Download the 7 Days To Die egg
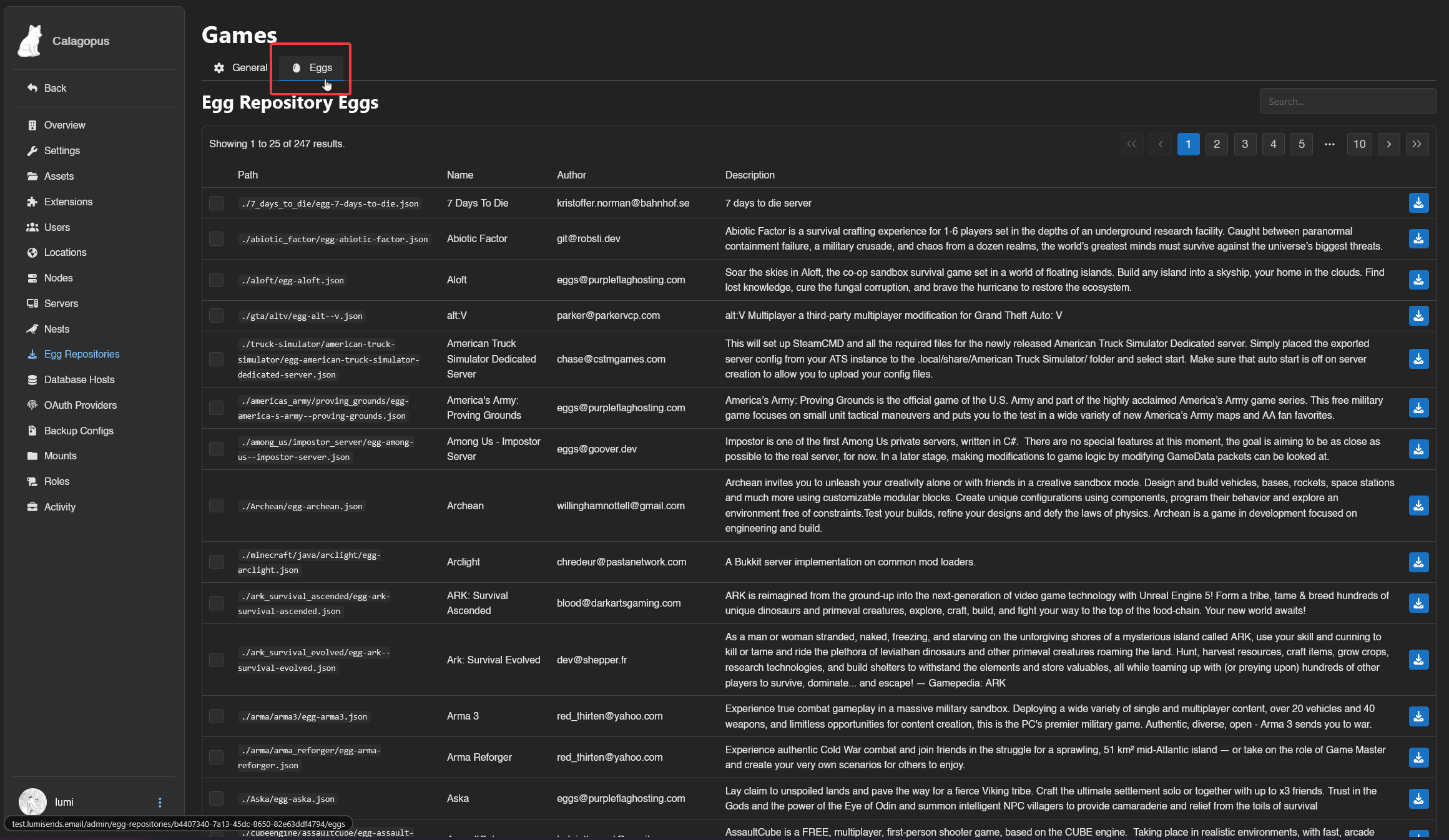Screen dimensions: 1449x840 pos(1418,203)
